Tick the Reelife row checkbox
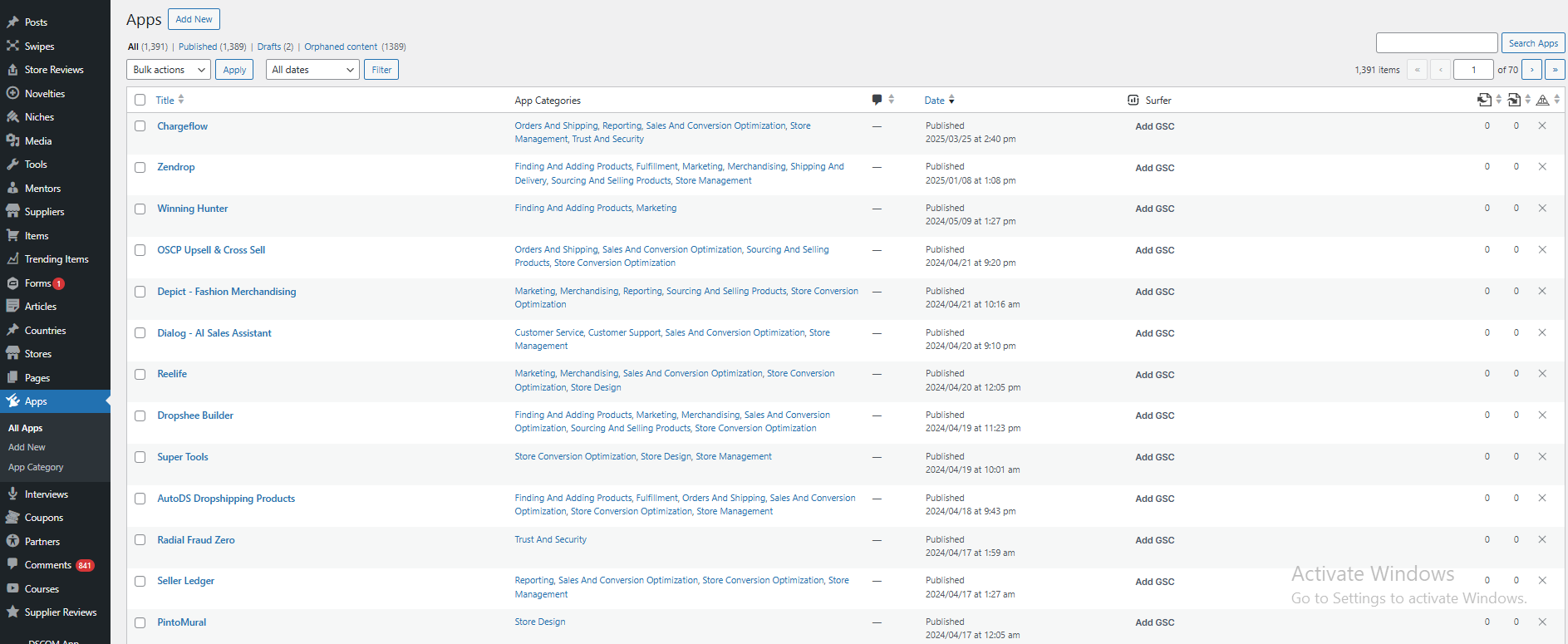1568x644 pixels. point(140,374)
